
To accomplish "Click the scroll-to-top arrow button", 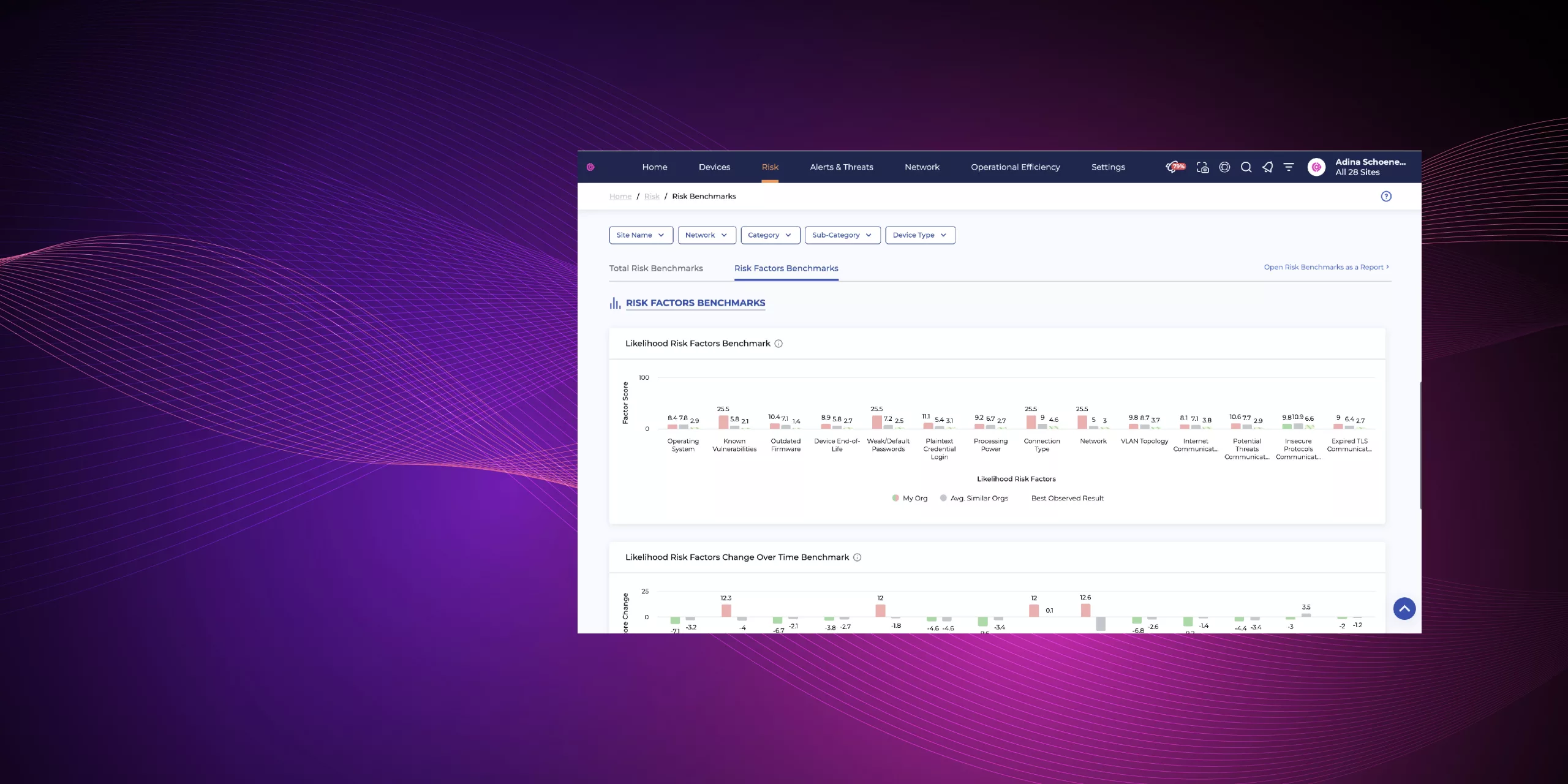I will point(1404,609).
